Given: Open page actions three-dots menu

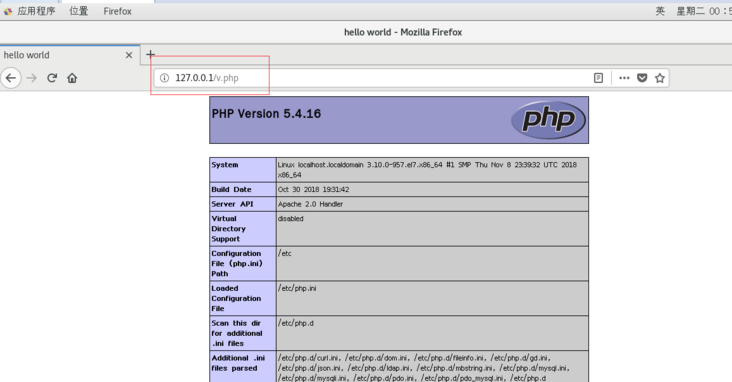Looking at the screenshot, I should [x=624, y=78].
